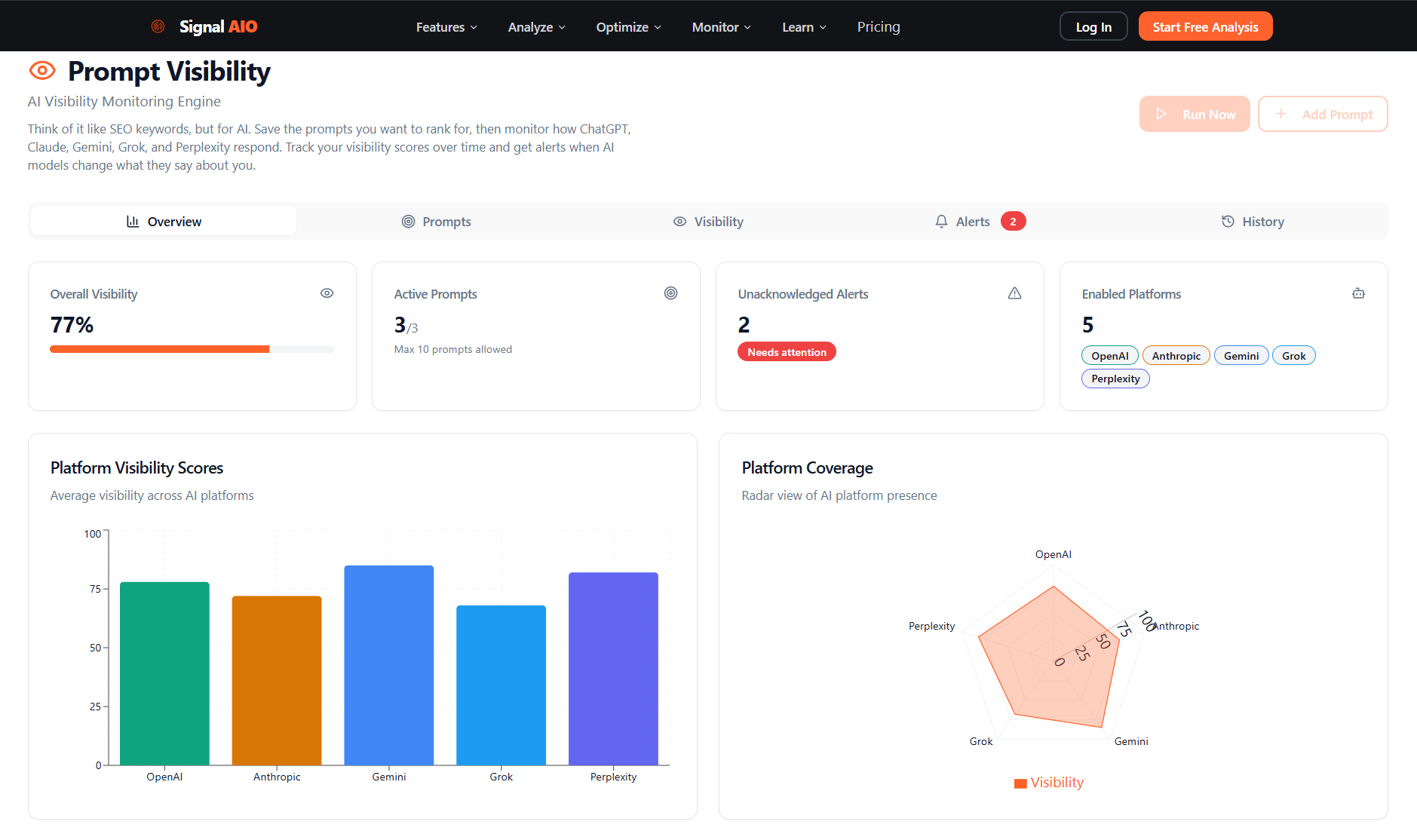Click the OpenAI label on radar chart
This screenshot has width=1417, height=840.
[x=1054, y=554]
